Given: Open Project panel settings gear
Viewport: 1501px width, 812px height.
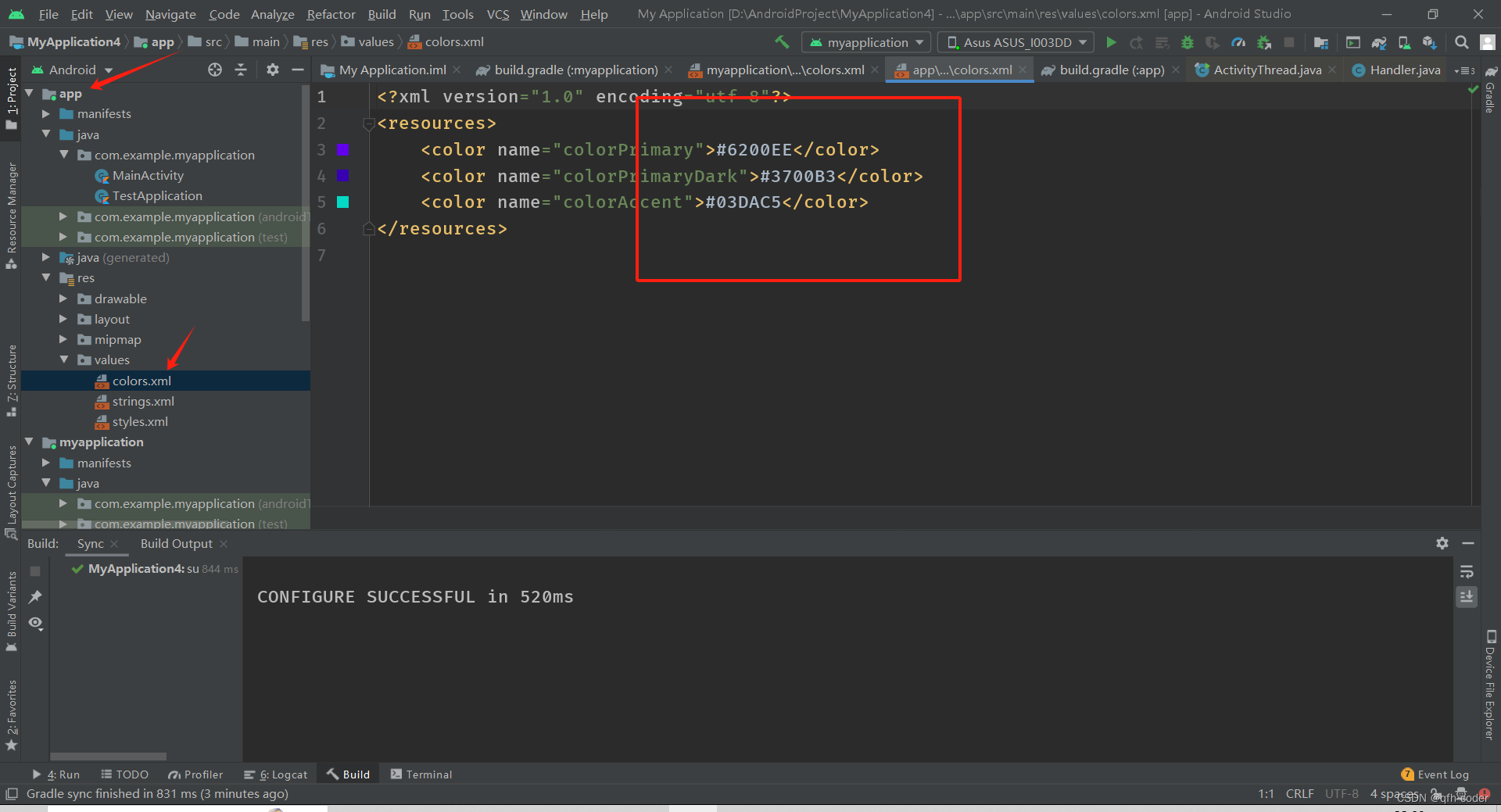Looking at the screenshot, I should [272, 70].
